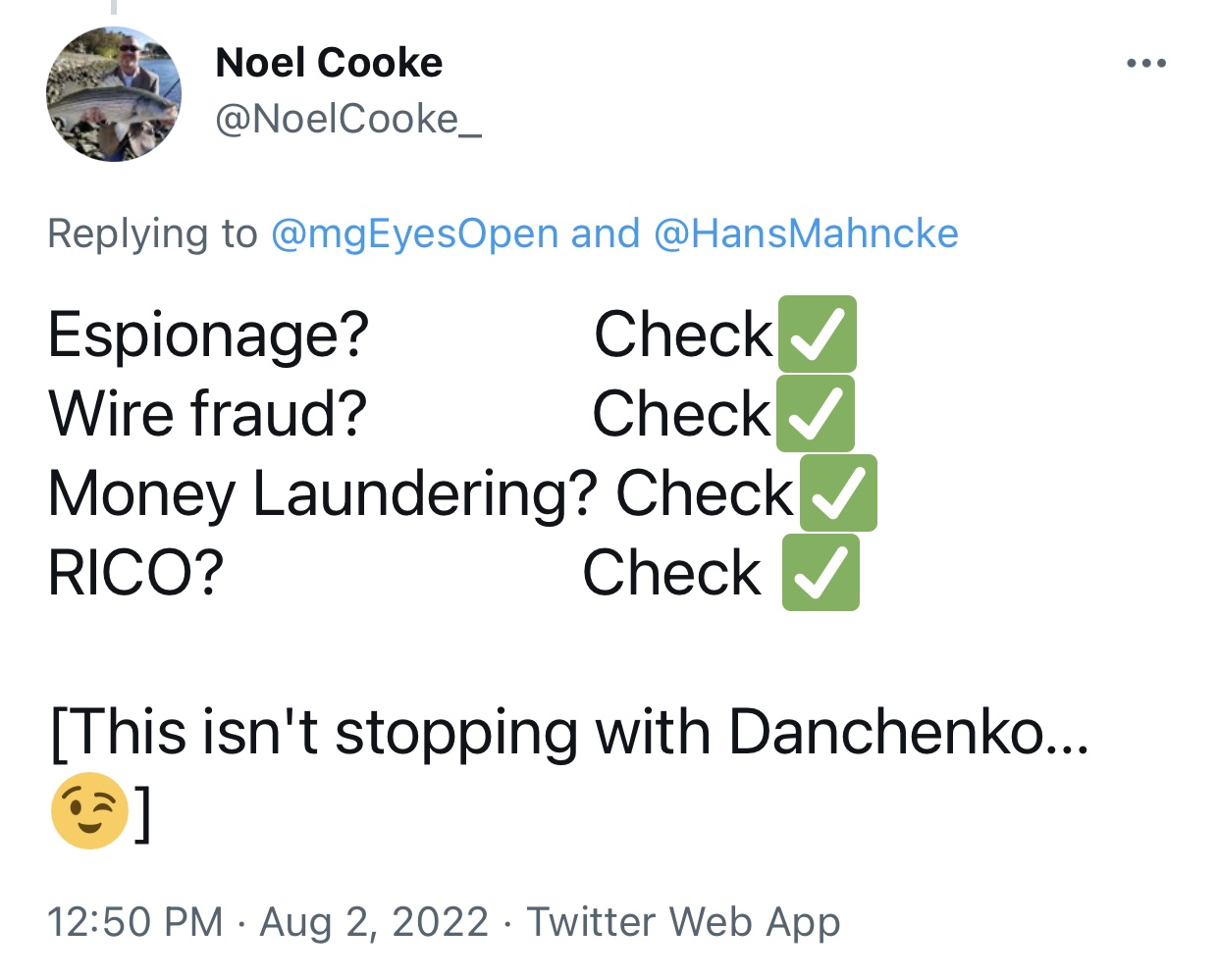Click the green check mark on the RICO line
Image resolution: width=1218 pixels, height=980 pixels.
coord(821,573)
